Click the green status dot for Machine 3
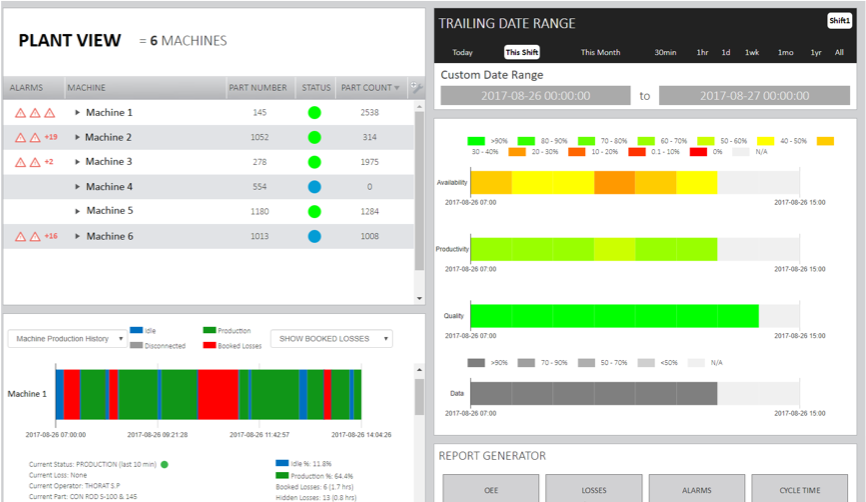The width and height of the screenshot is (866, 502). [x=314, y=162]
